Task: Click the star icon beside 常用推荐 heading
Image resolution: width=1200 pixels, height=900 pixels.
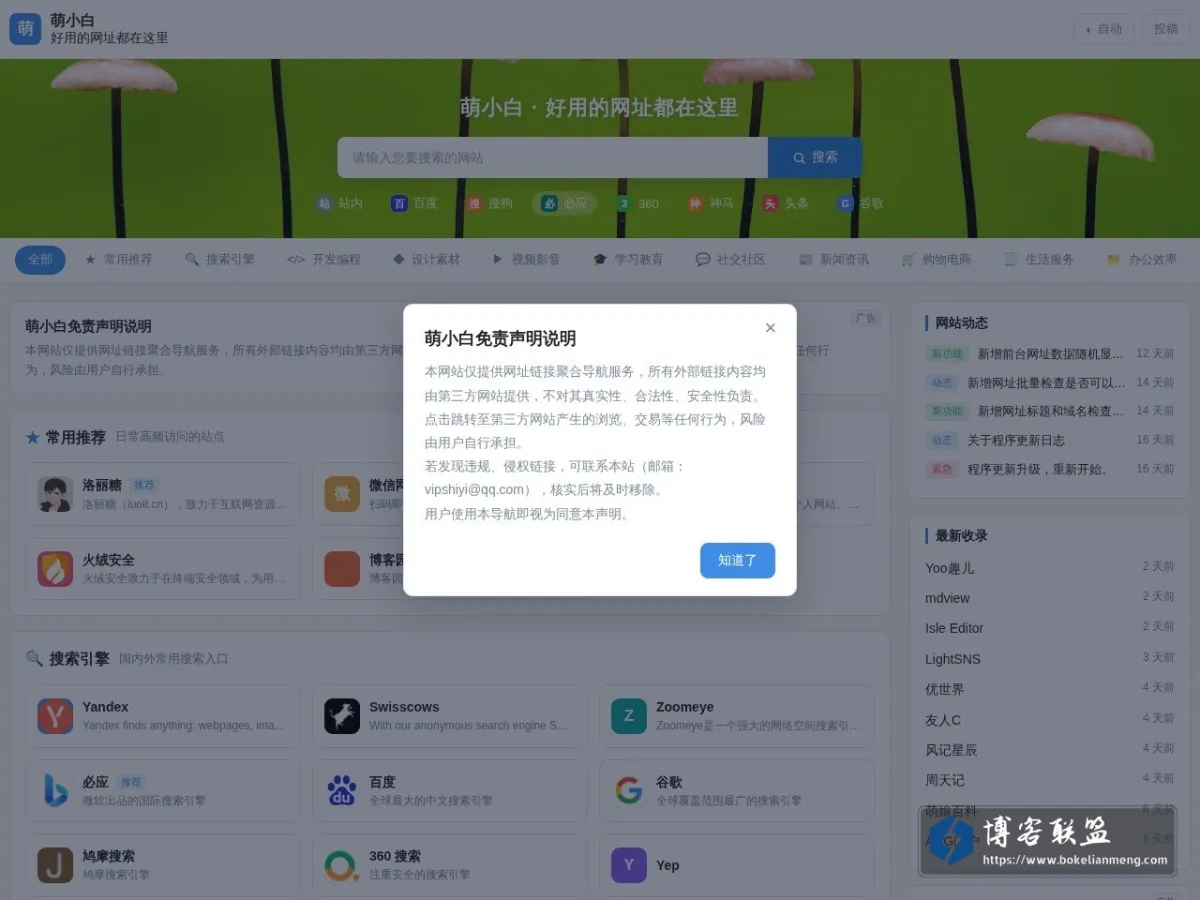Action: pyautogui.click(x=33, y=437)
